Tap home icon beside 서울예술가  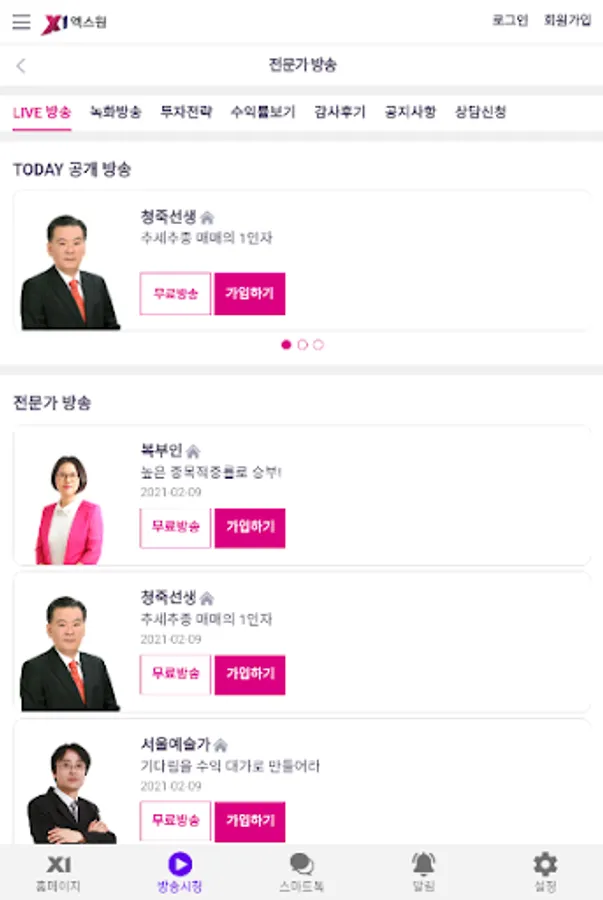tap(221, 745)
